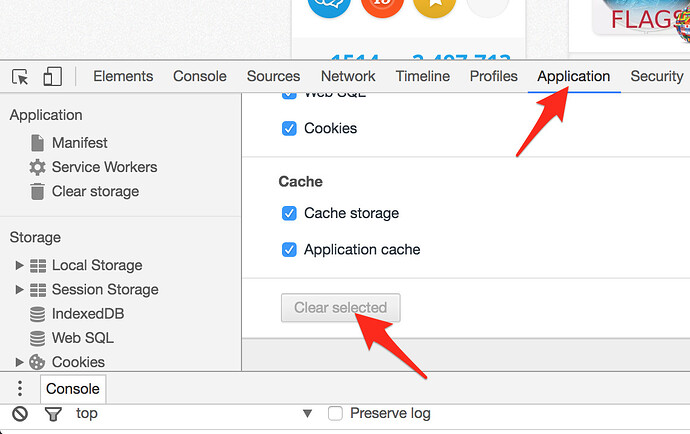Activate the inspect element picker icon
Viewport: 690px width, 434px height.
pos(20,77)
